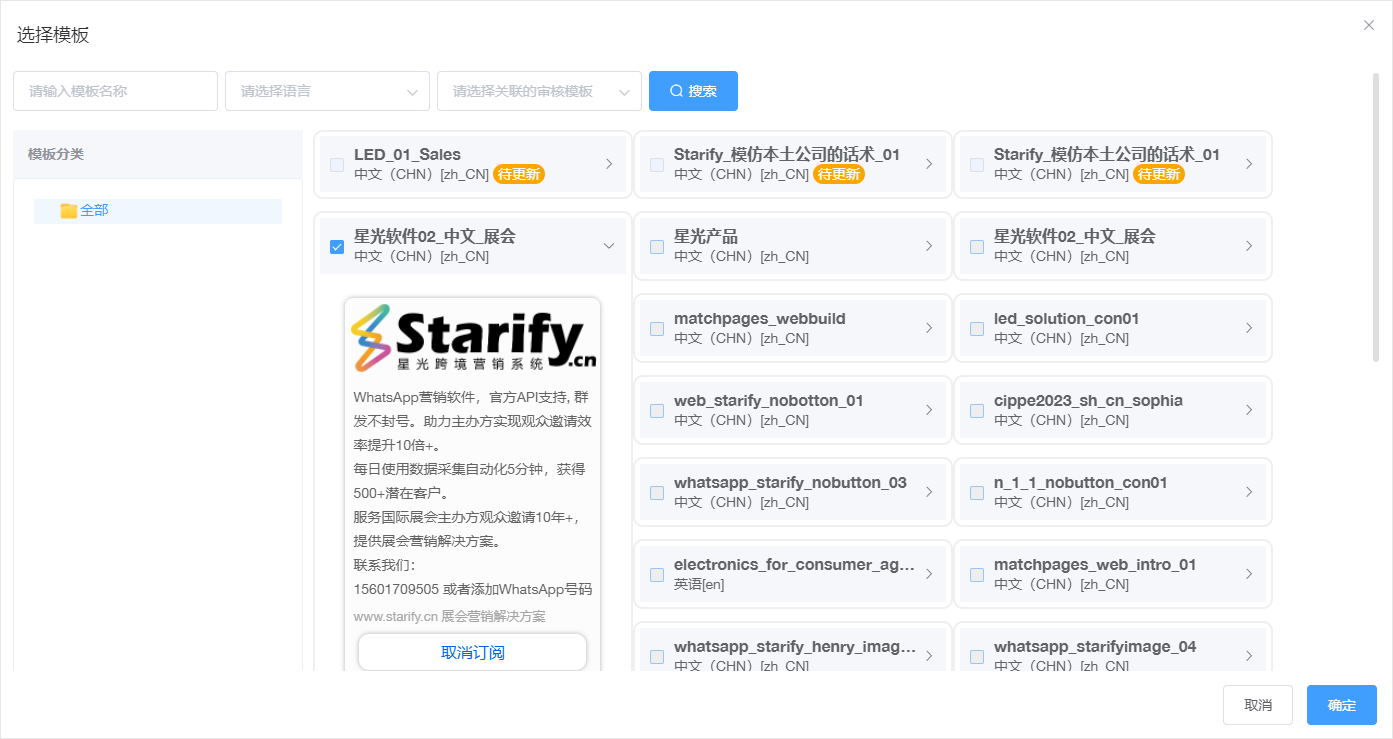Screen dimensions: 1393x739
Task: Click the folder icon next to 全部
Action: click(69, 211)
